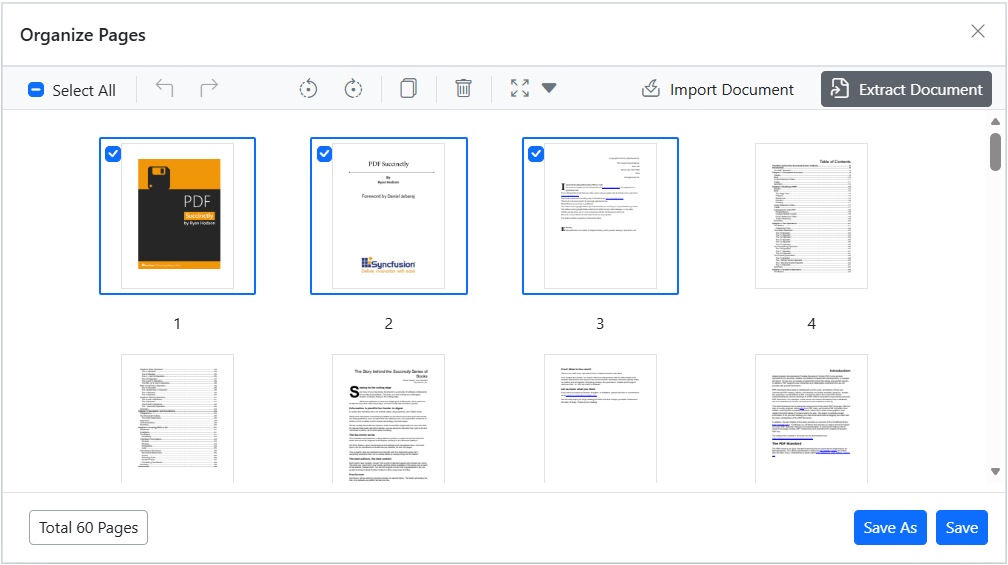Screen dimensions: 1008x565
Task: Click scrollbar down arrow
Action: (995, 472)
